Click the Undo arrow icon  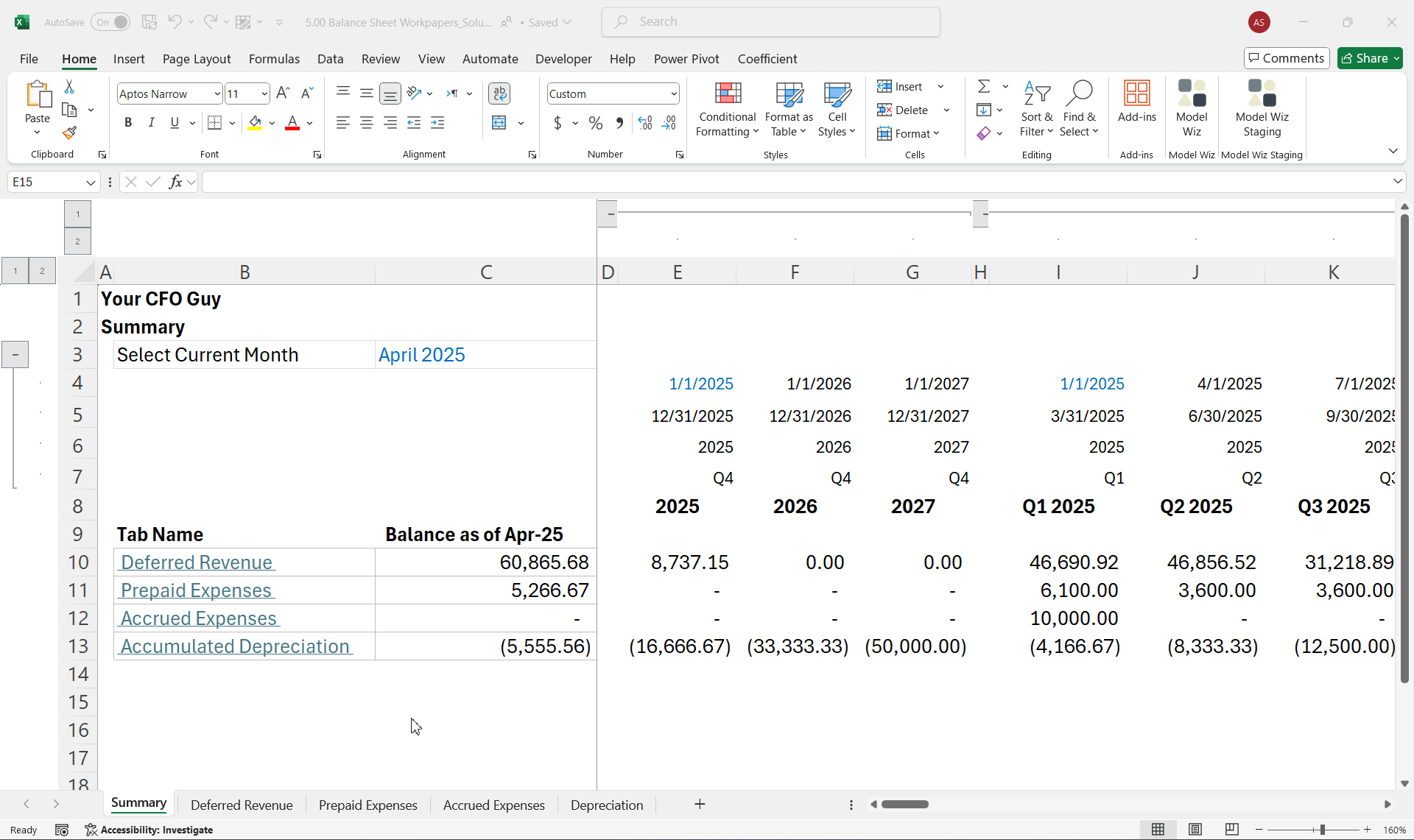tap(175, 22)
